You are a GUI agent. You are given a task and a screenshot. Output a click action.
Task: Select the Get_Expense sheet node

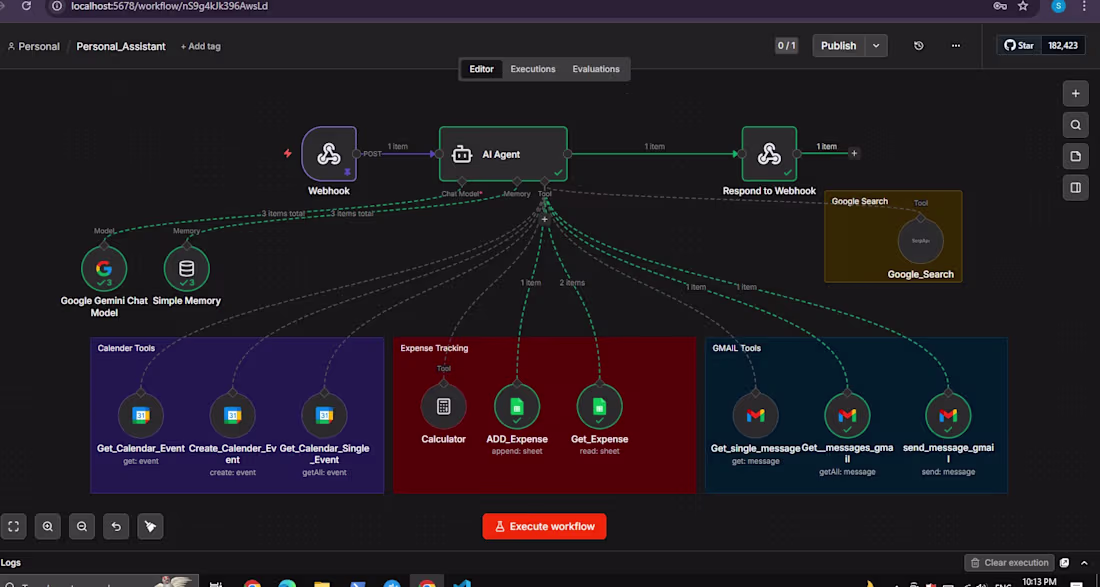click(599, 406)
